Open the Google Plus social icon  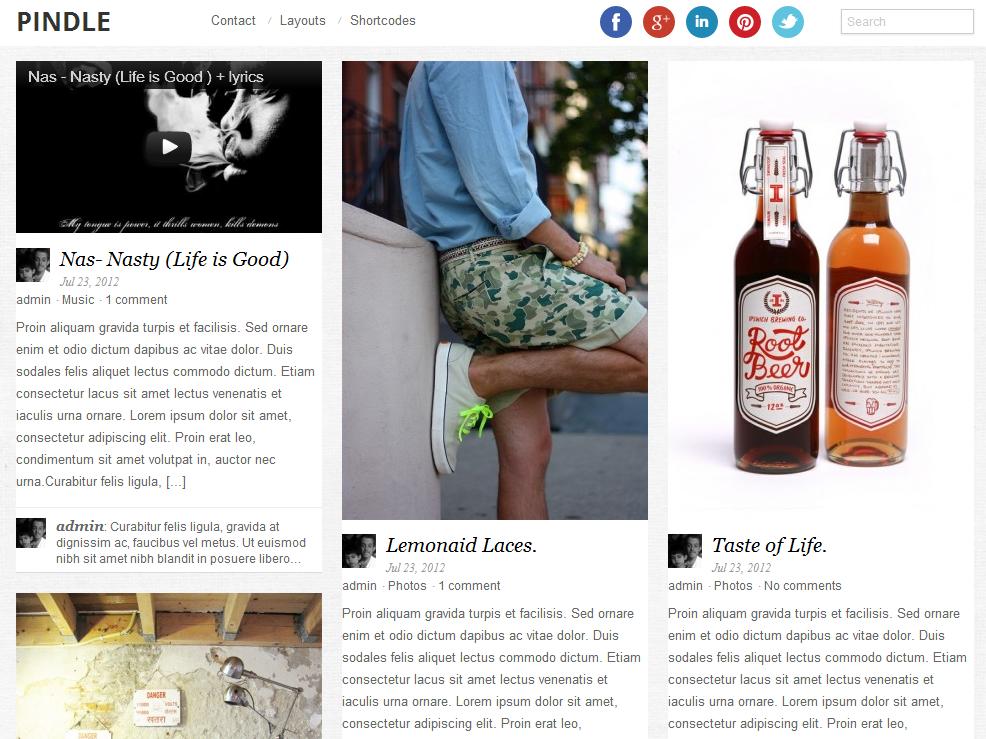tap(658, 22)
